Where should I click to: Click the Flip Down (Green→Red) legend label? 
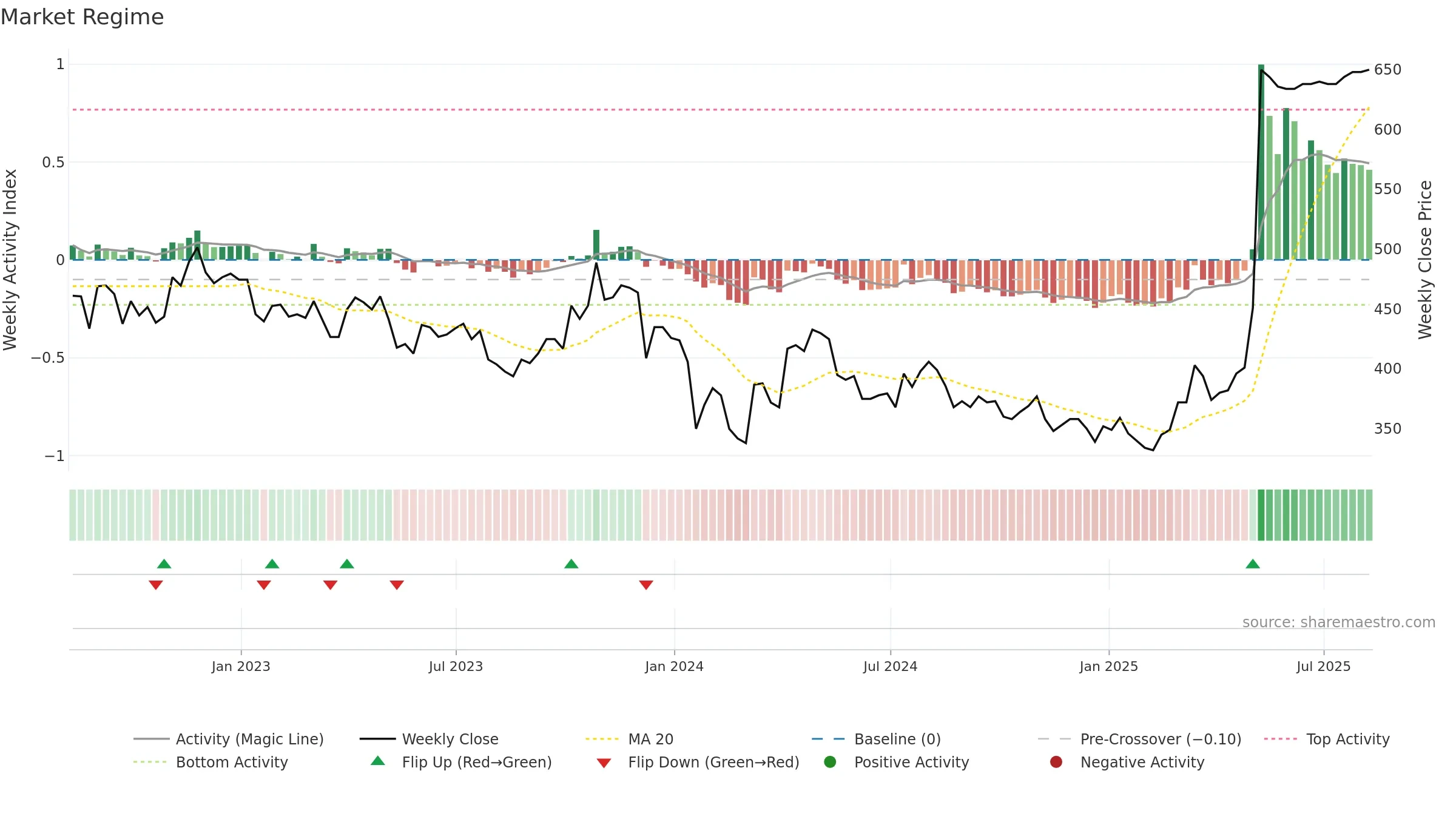point(713,762)
